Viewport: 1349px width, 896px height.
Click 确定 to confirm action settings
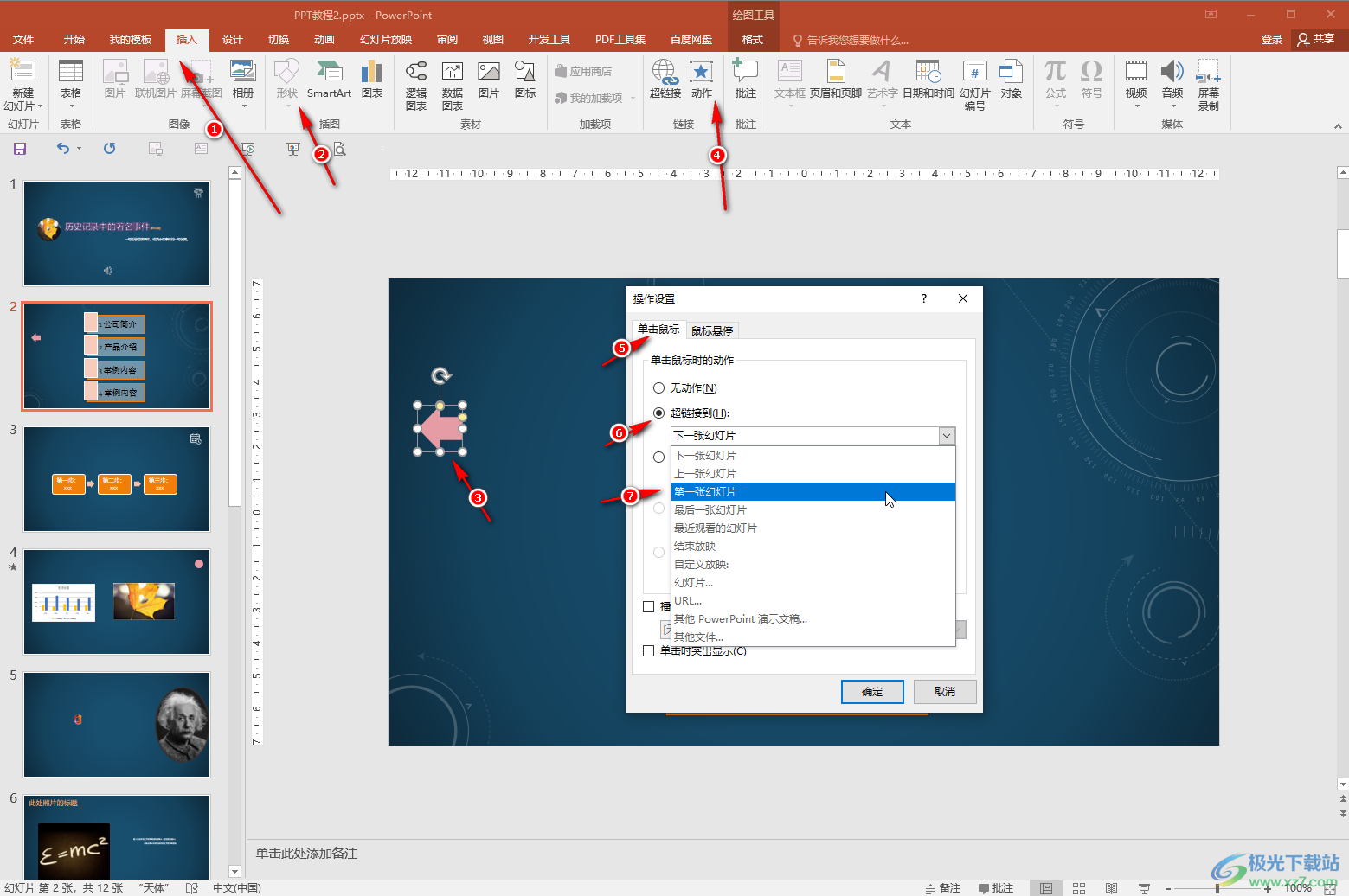(872, 692)
